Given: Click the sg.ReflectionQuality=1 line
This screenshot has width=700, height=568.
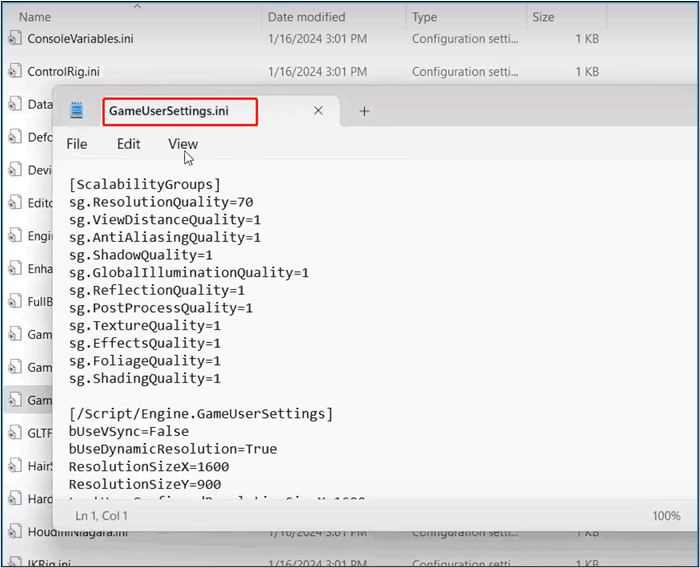Looking at the screenshot, I should click(x=157, y=290).
